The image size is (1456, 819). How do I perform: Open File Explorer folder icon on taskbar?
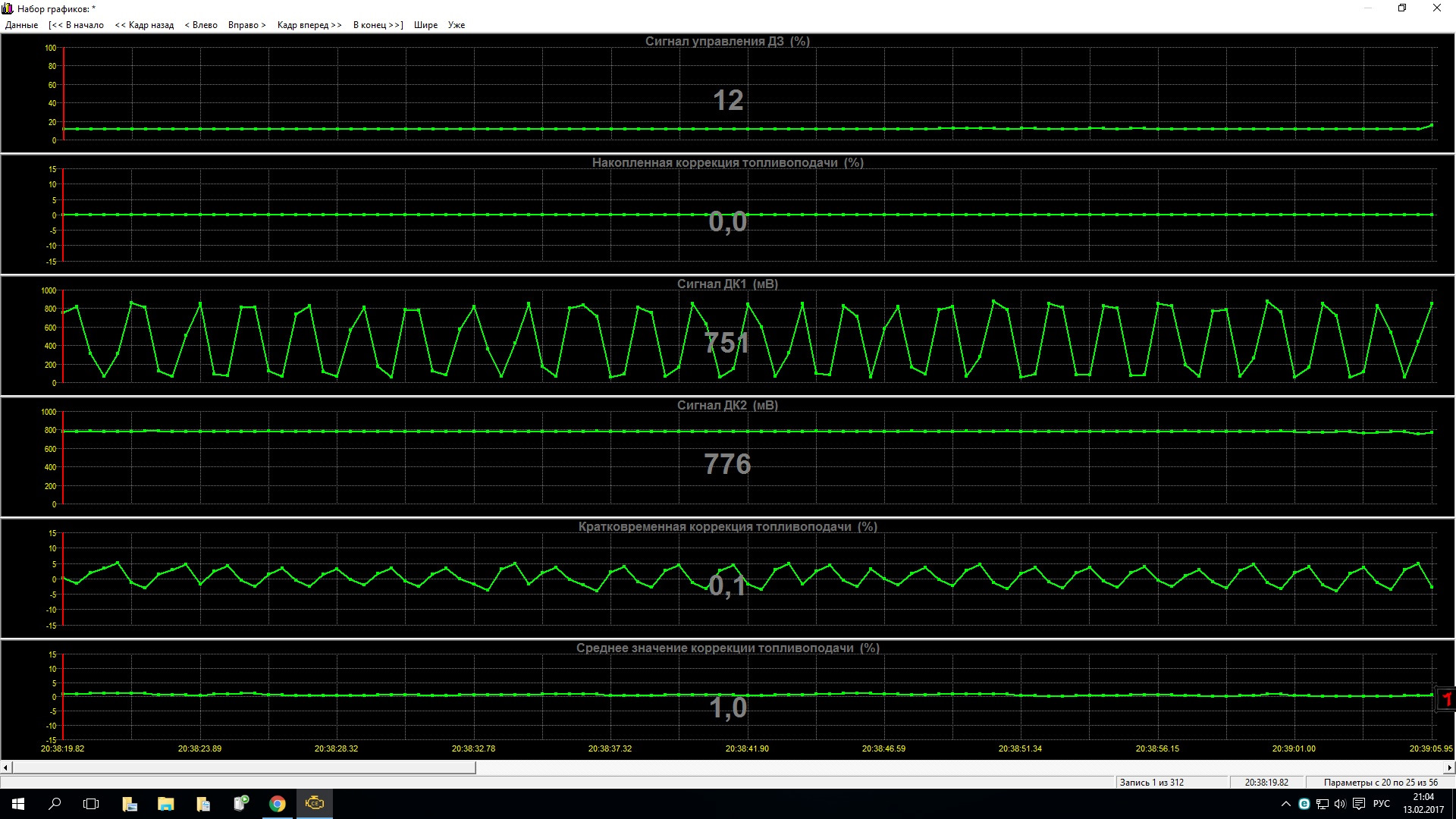(x=165, y=804)
